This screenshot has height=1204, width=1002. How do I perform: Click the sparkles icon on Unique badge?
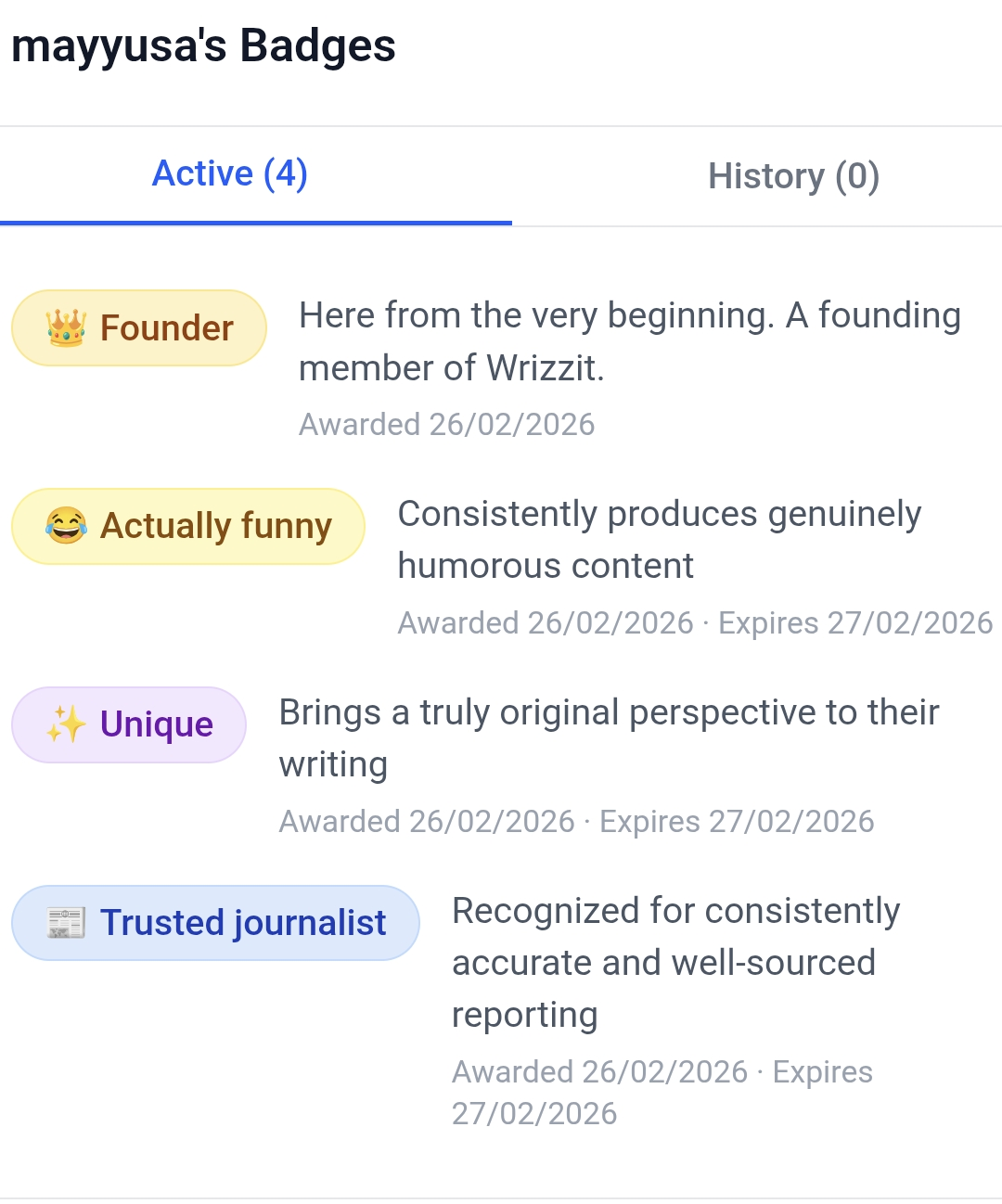click(66, 724)
